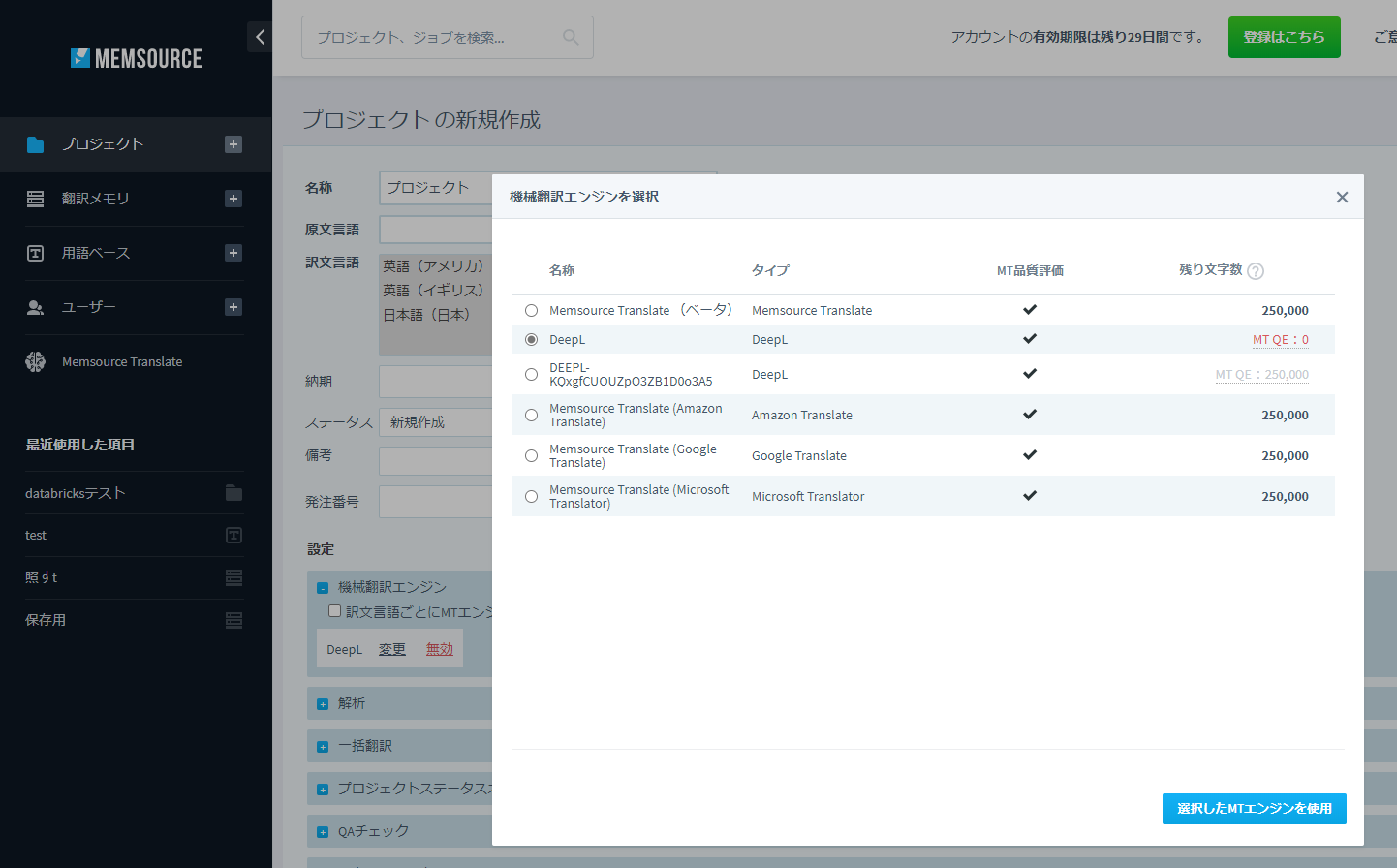
Task: Select 英語（アメリカ） in 訳文言語 list
Action: pos(433,266)
